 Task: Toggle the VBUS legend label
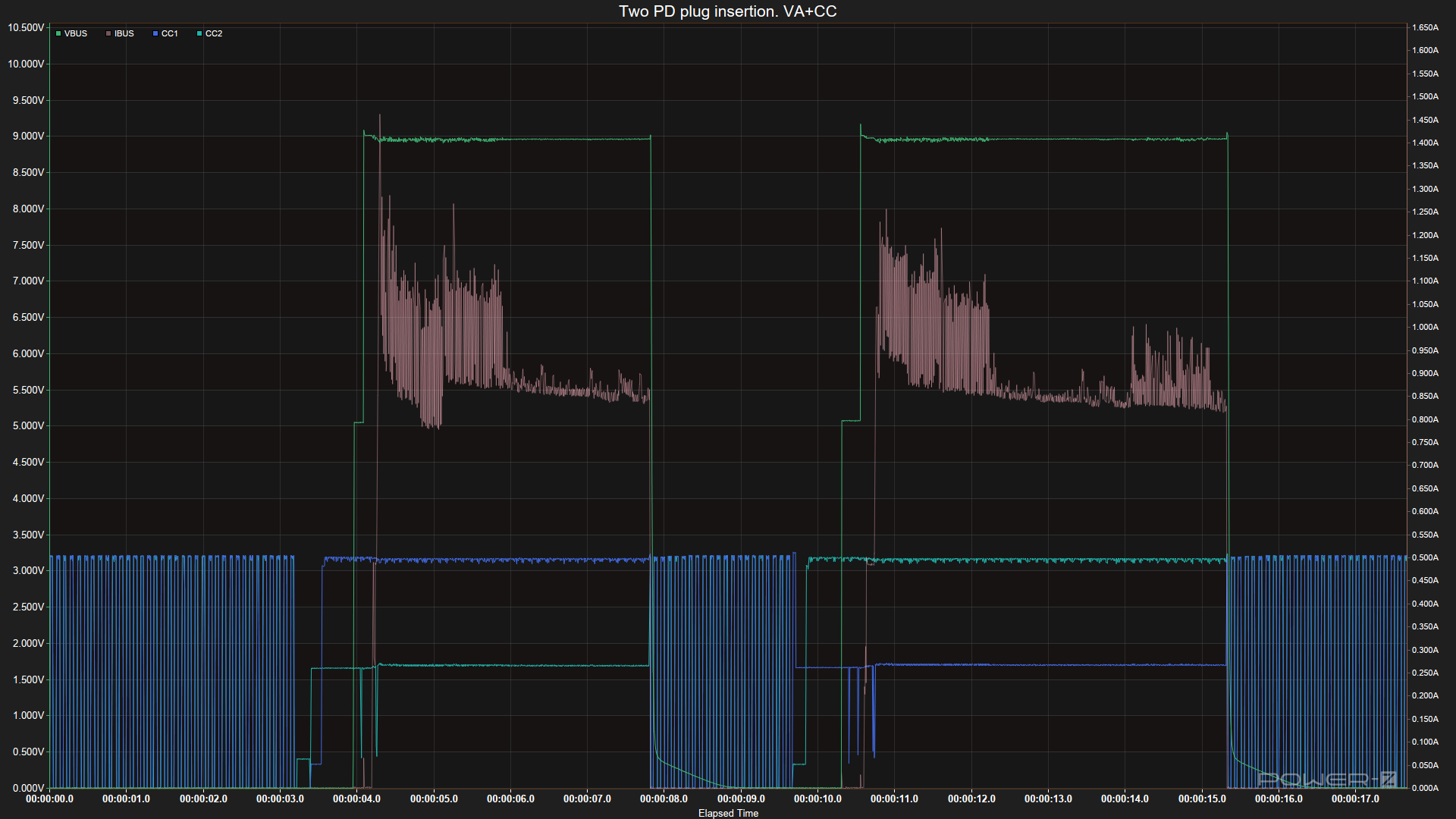click(76, 33)
